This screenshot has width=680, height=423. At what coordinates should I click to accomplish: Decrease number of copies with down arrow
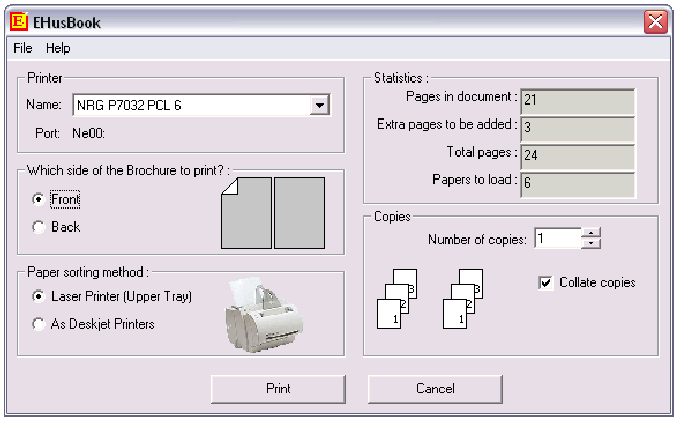pos(591,243)
